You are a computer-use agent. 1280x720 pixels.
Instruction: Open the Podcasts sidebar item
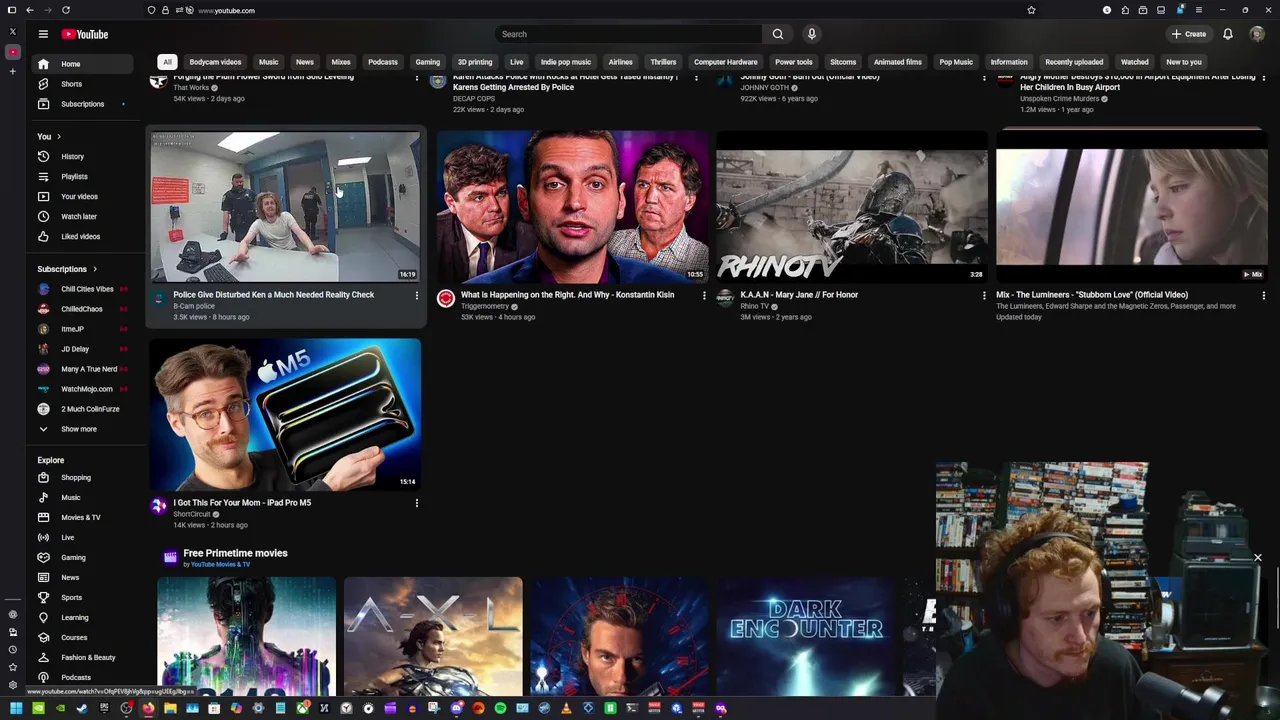click(80, 677)
